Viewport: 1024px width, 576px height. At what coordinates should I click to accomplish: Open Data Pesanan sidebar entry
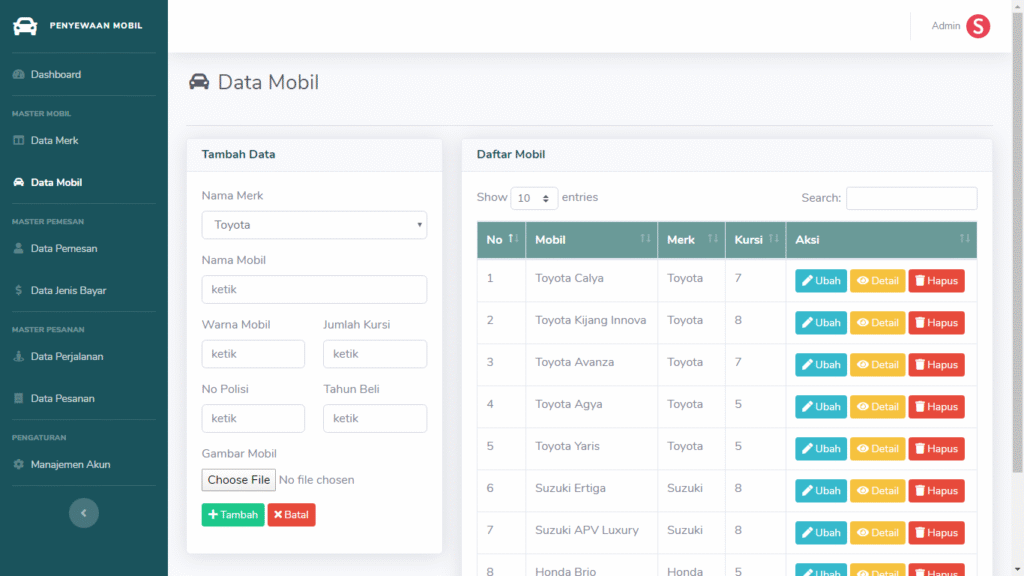coord(62,398)
